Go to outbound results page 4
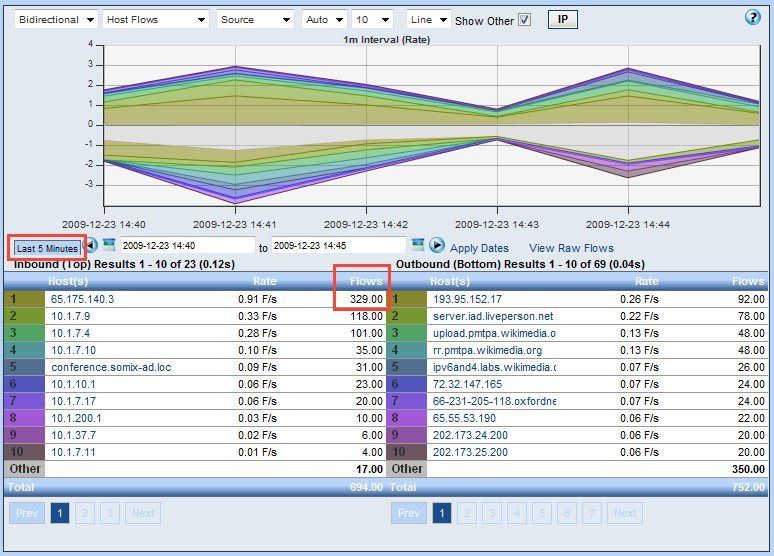Screen dimensions: 774x556 (x=517, y=513)
